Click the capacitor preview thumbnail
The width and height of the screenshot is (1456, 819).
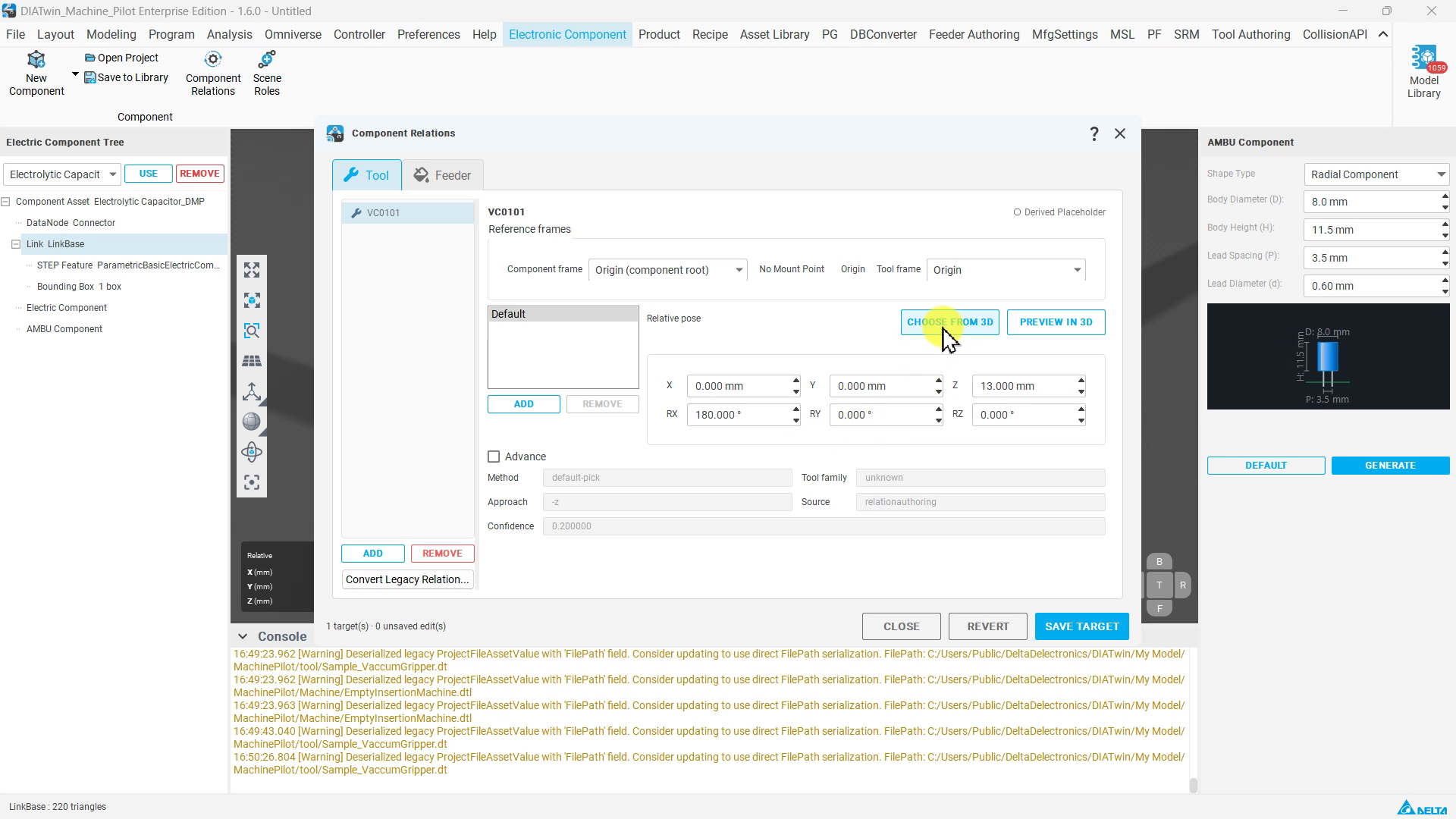[1328, 356]
